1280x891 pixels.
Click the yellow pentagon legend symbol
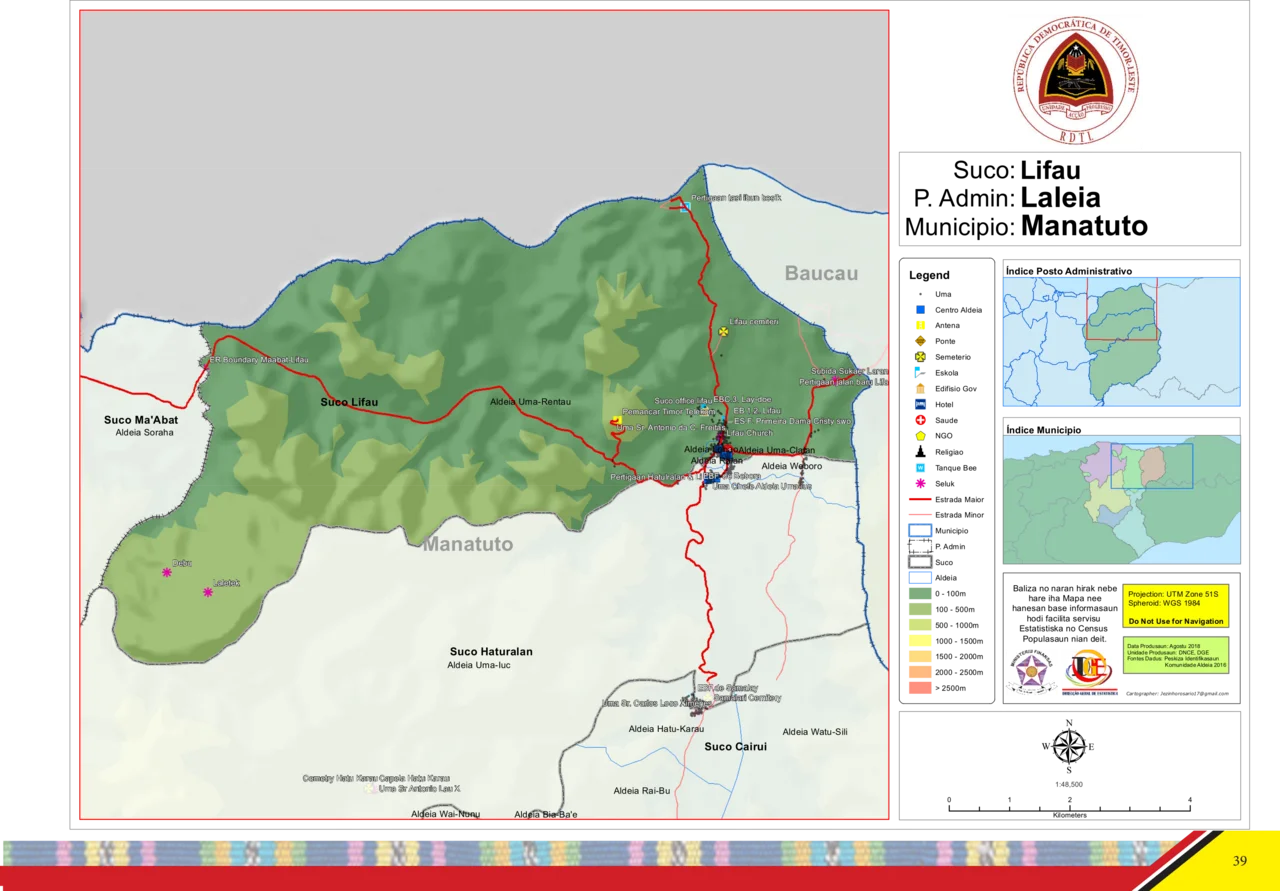(920, 436)
